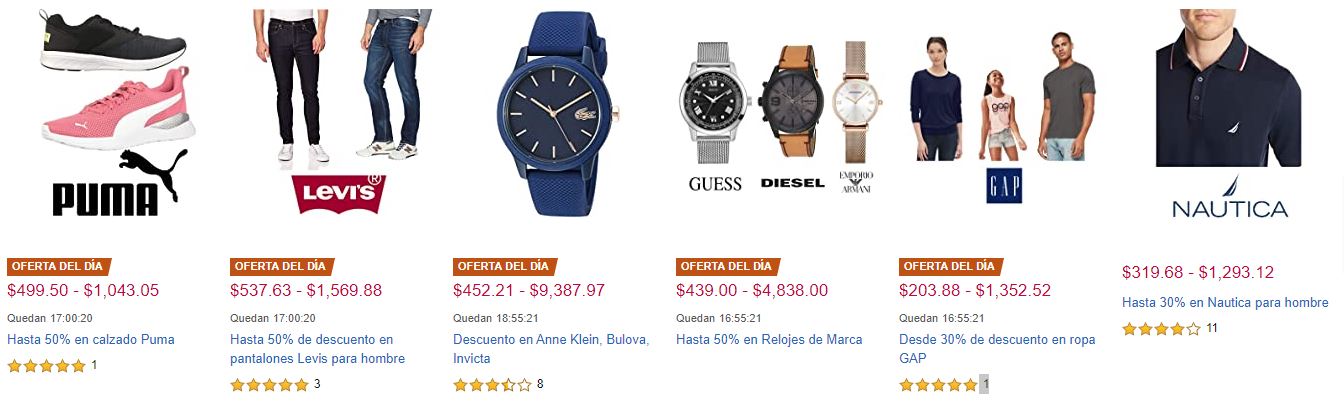Image resolution: width=1344 pixels, height=410 pixels.
Task: Open the Puma shoes product image
Action: 114,113
